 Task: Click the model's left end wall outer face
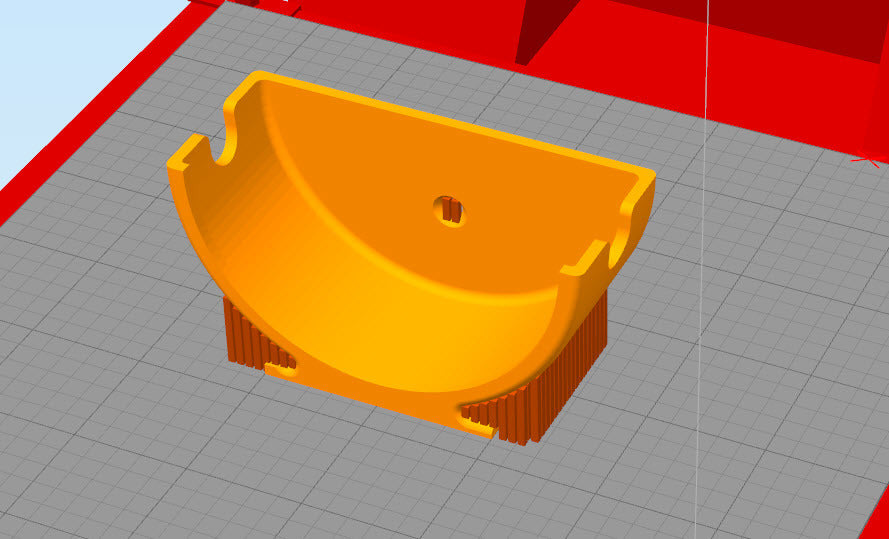(198, 230)
